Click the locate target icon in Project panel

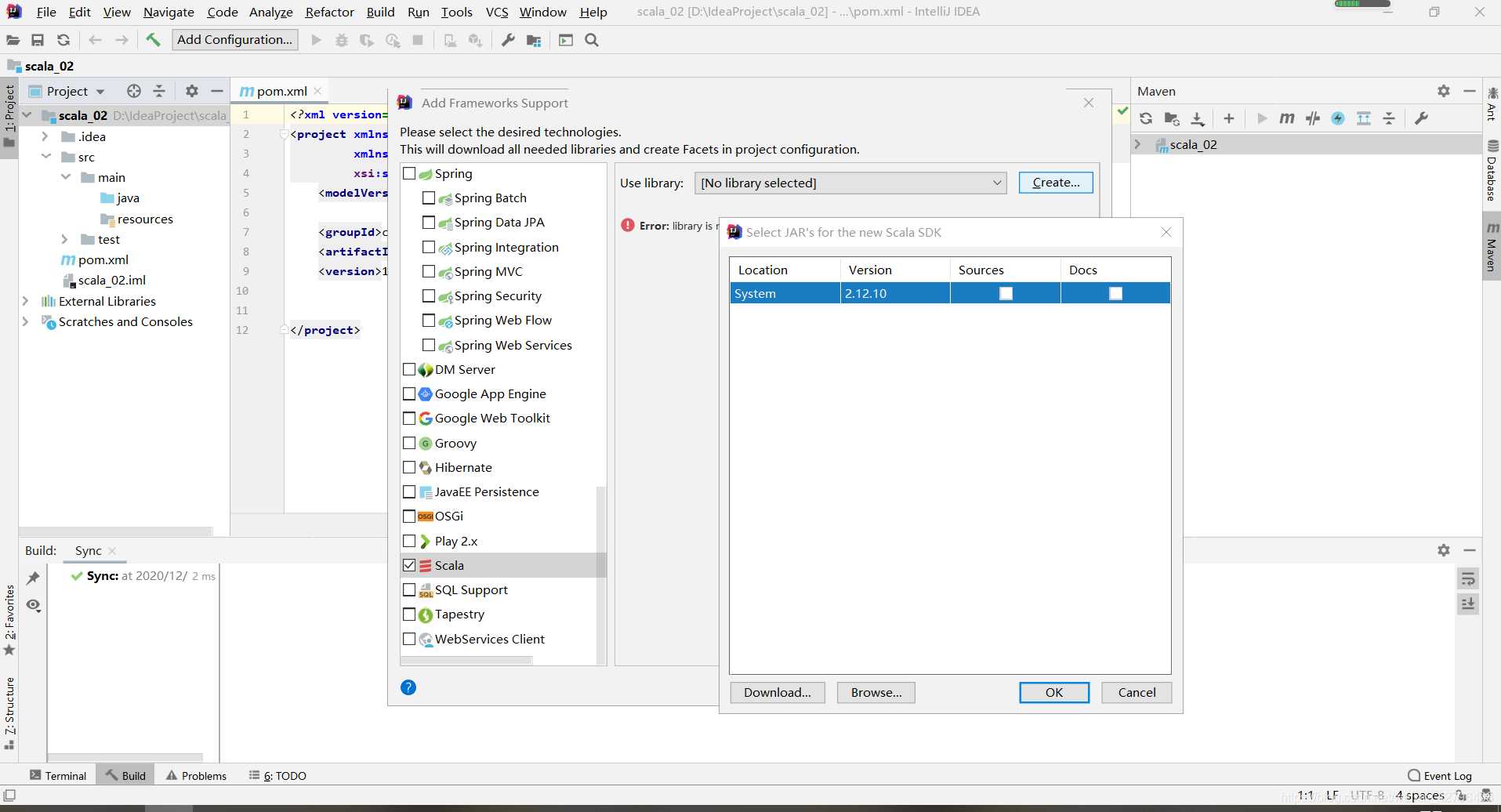click(134, 91)
